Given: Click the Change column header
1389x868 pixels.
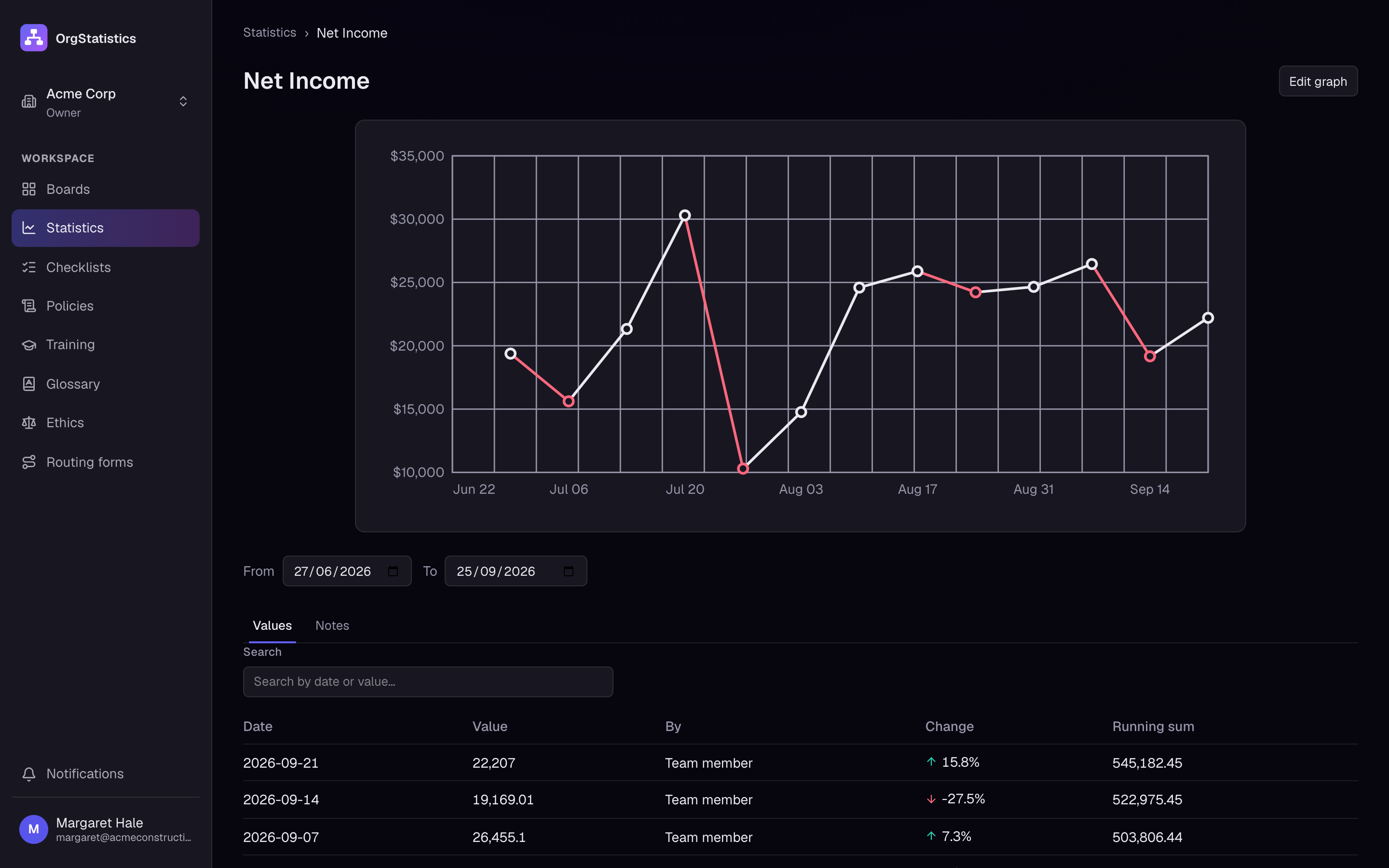Looking at the screenshot, I should click(949, 726).
